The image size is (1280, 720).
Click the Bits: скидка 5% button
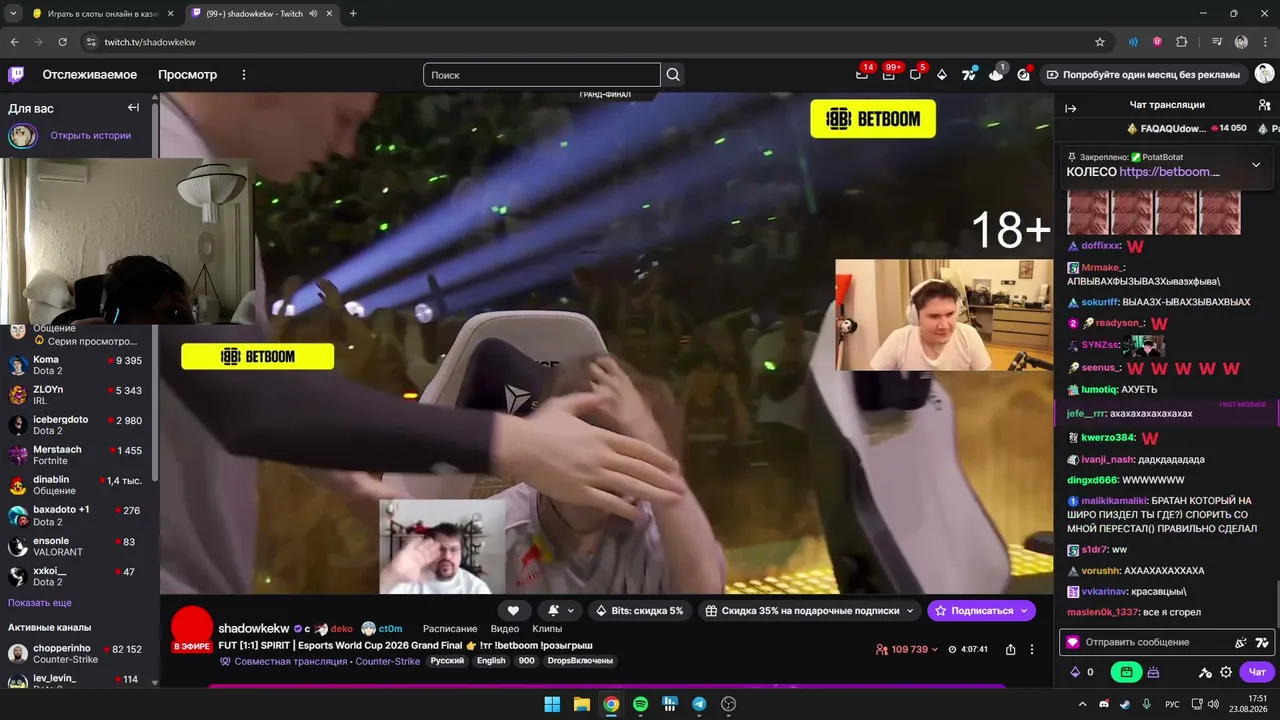pos(640,611)
